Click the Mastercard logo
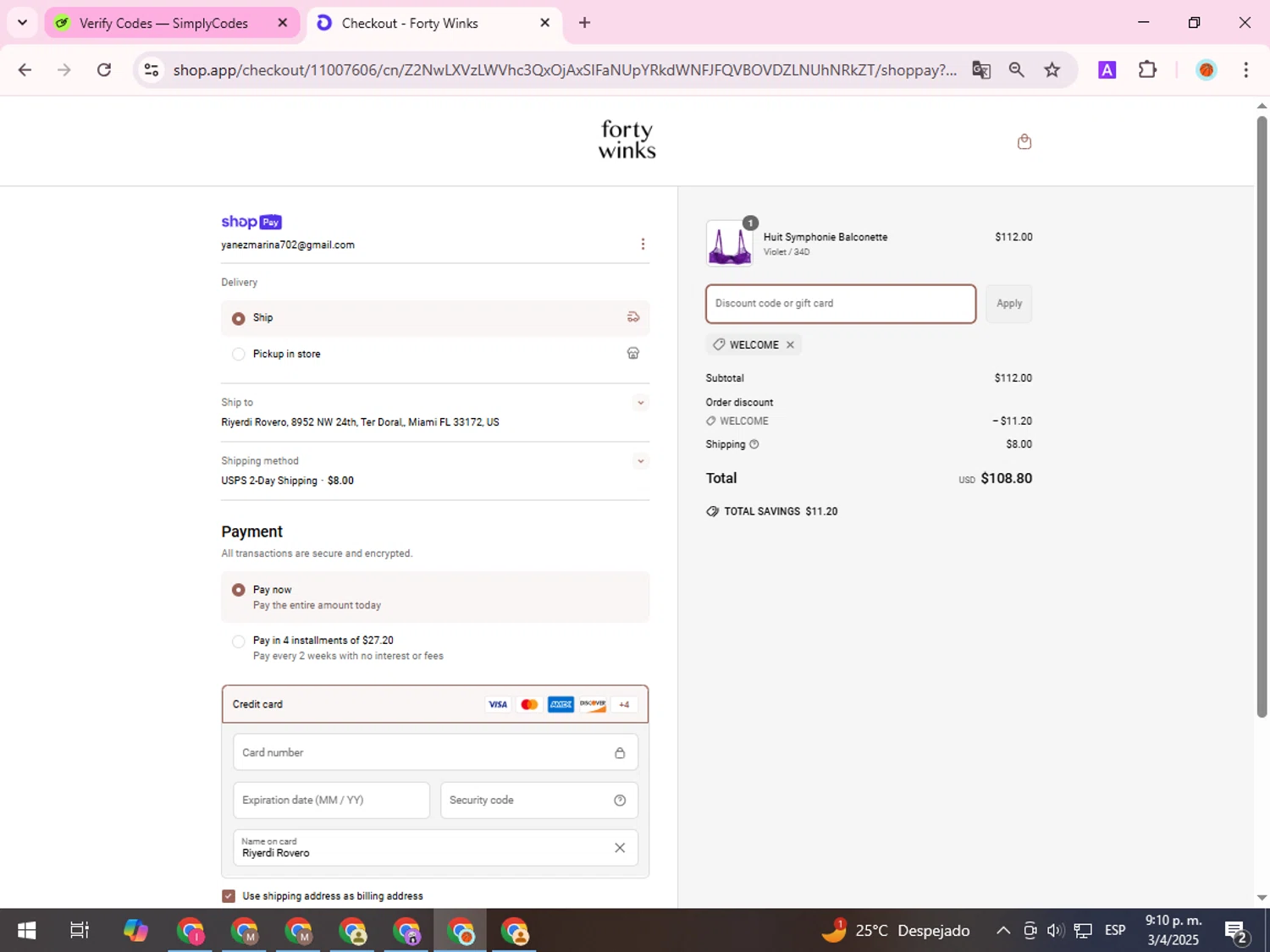Viewport: 1270px width, 952px height. [x=529, y=704]
